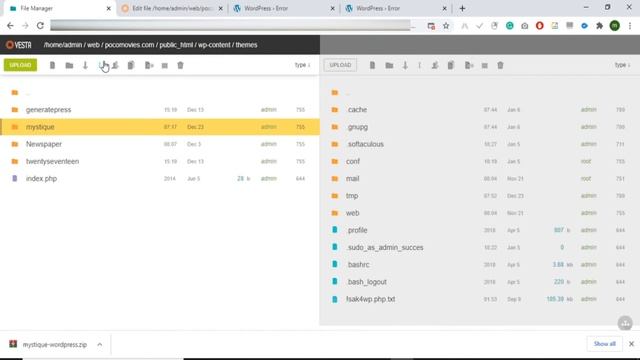This screenshot has width=640, height=360.
Task: Archive the selected item in the left panel
Action: pos(164,65)
